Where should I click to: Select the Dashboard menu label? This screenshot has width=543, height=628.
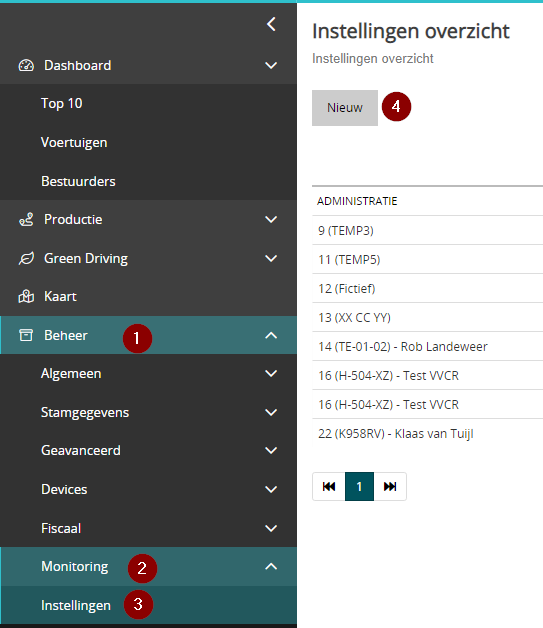coord(78,65)
